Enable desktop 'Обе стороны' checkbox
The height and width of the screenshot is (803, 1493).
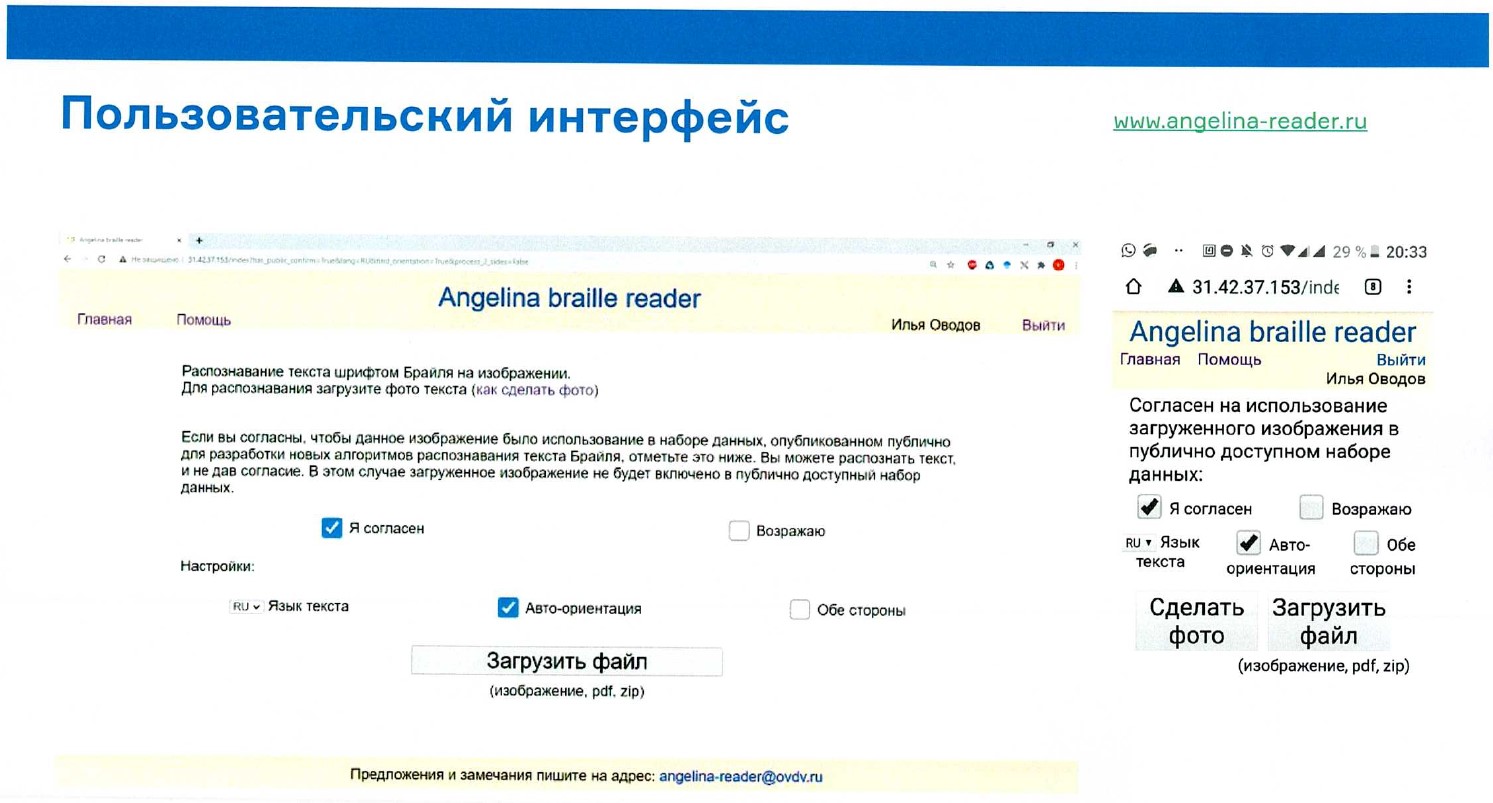[799, 610]
